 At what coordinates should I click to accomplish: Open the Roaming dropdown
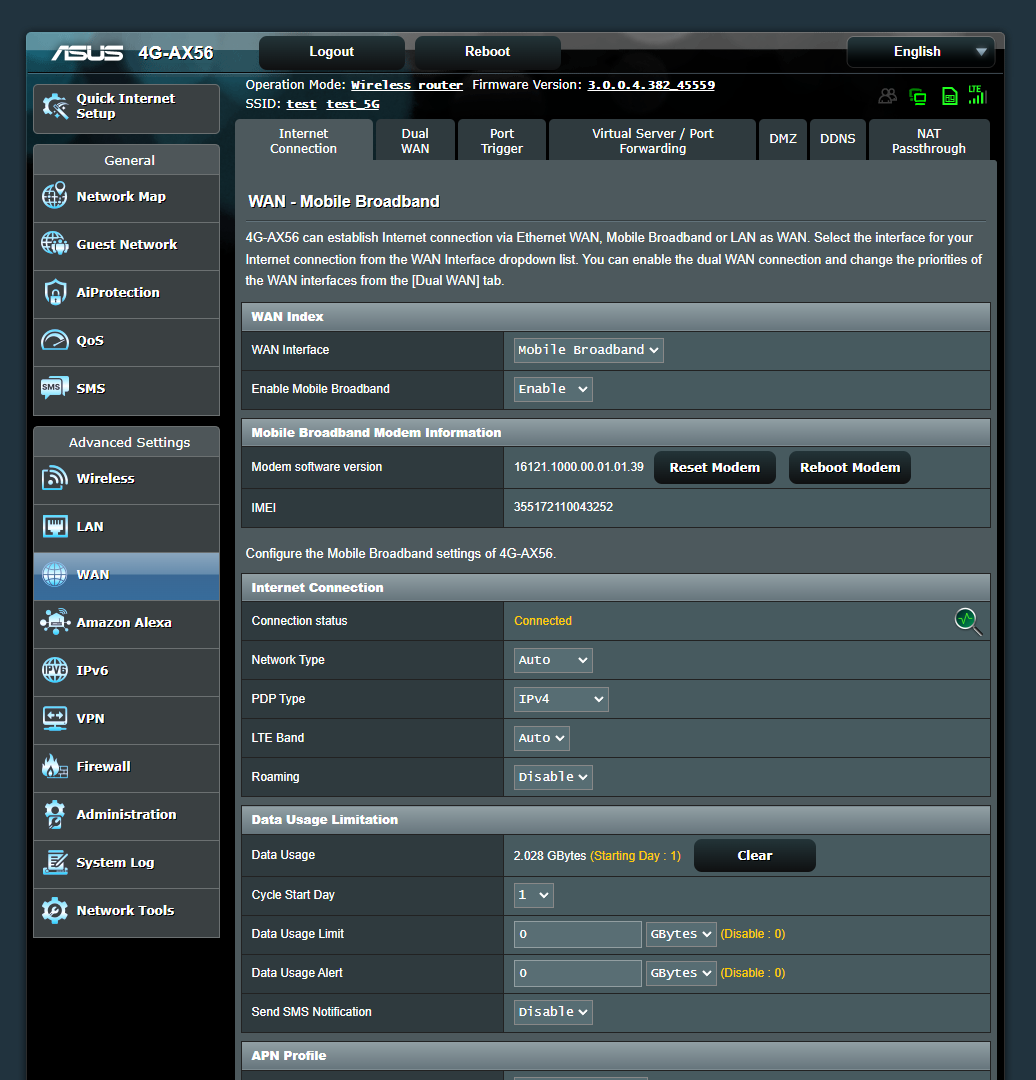(553, 777)
